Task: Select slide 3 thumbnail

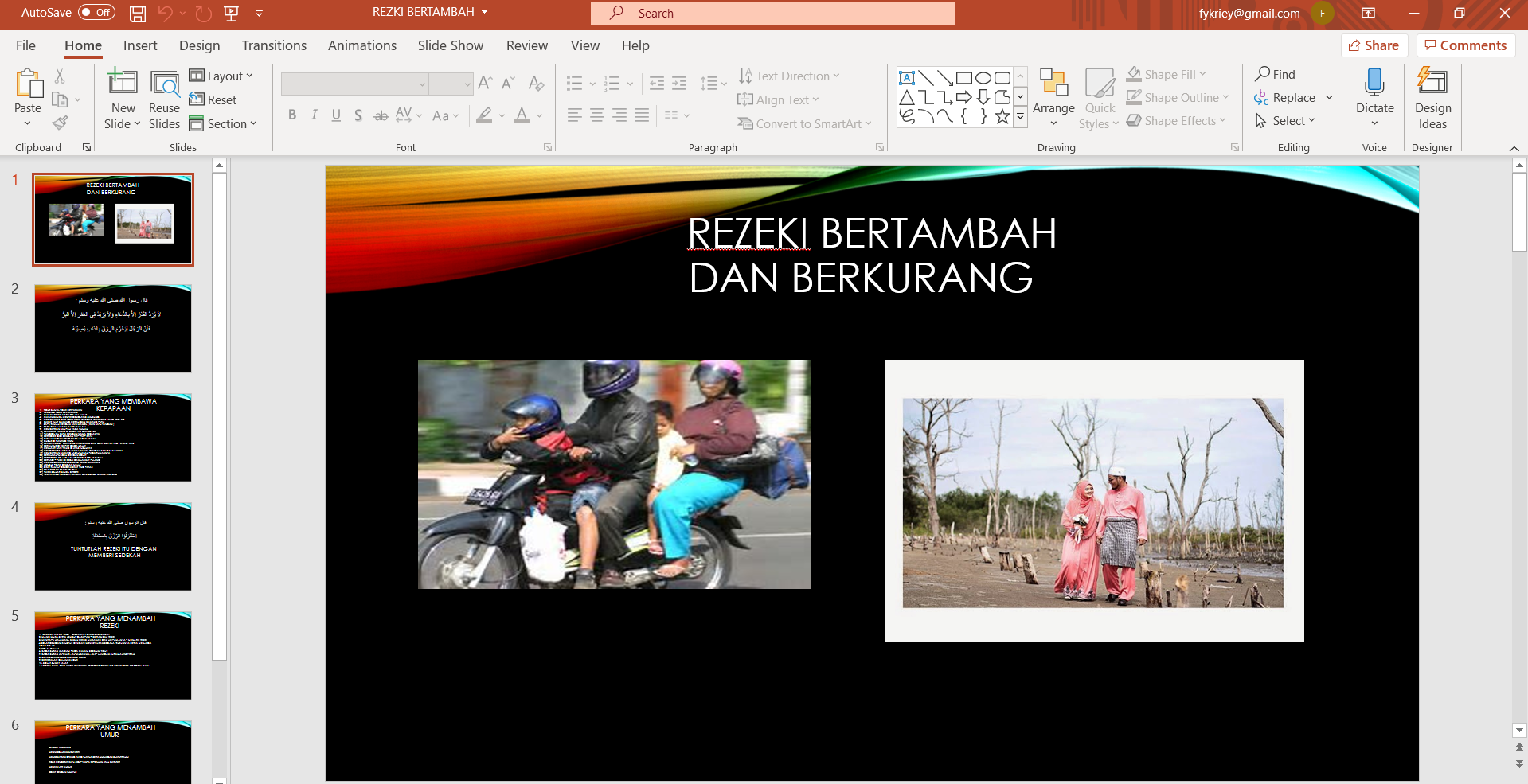Action: [113, 437]
